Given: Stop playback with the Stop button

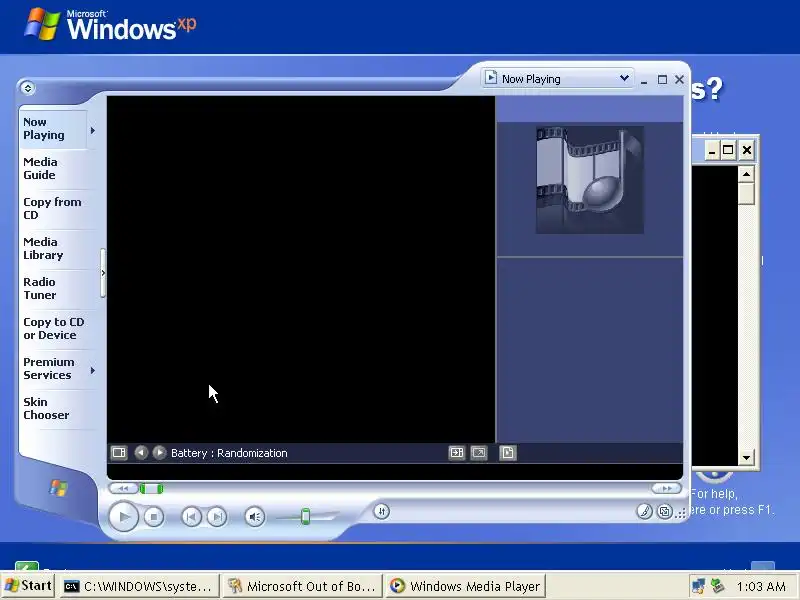Looking at the screenshot, I should click(x=154, y=517).
